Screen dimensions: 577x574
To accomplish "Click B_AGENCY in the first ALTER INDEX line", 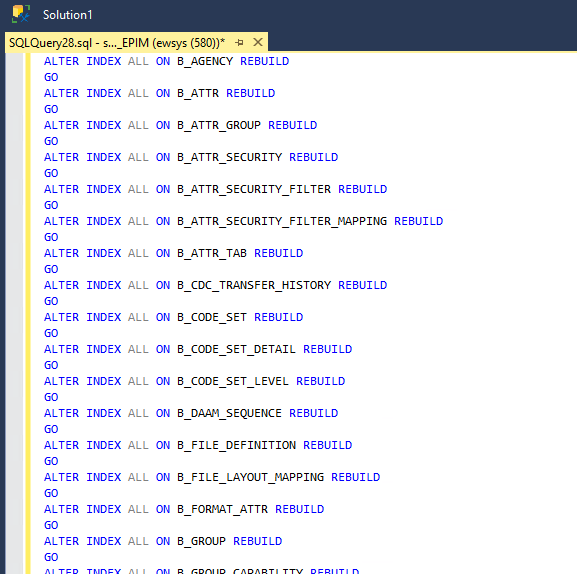I will coord(205,61).
